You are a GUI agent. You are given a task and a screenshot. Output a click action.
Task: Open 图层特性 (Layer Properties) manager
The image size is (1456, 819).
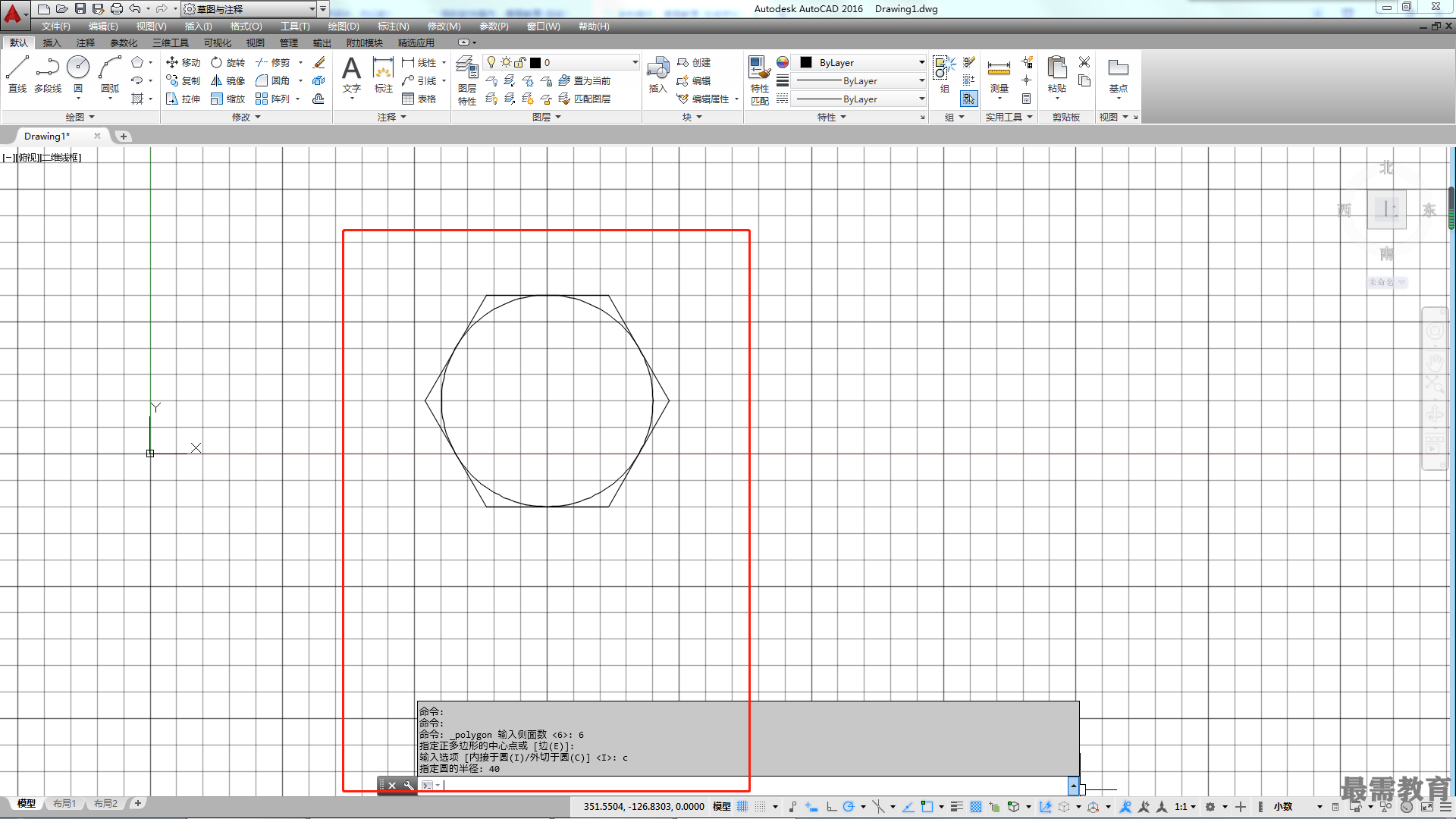pos(467,80)
